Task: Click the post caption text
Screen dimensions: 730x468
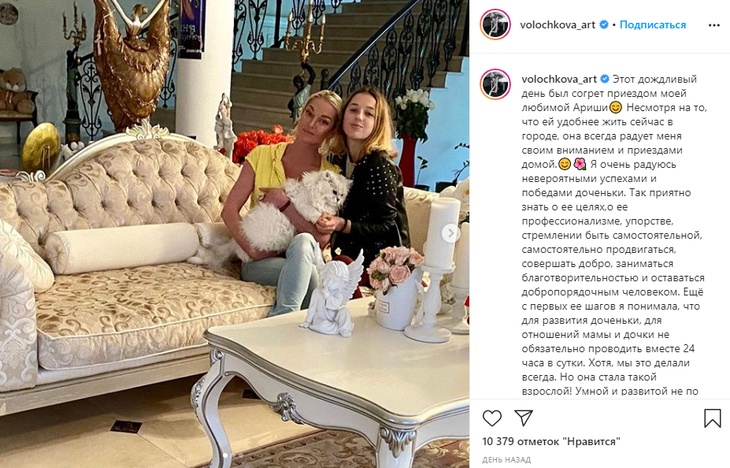Action: pyautogui.click(x=614, y=235)
